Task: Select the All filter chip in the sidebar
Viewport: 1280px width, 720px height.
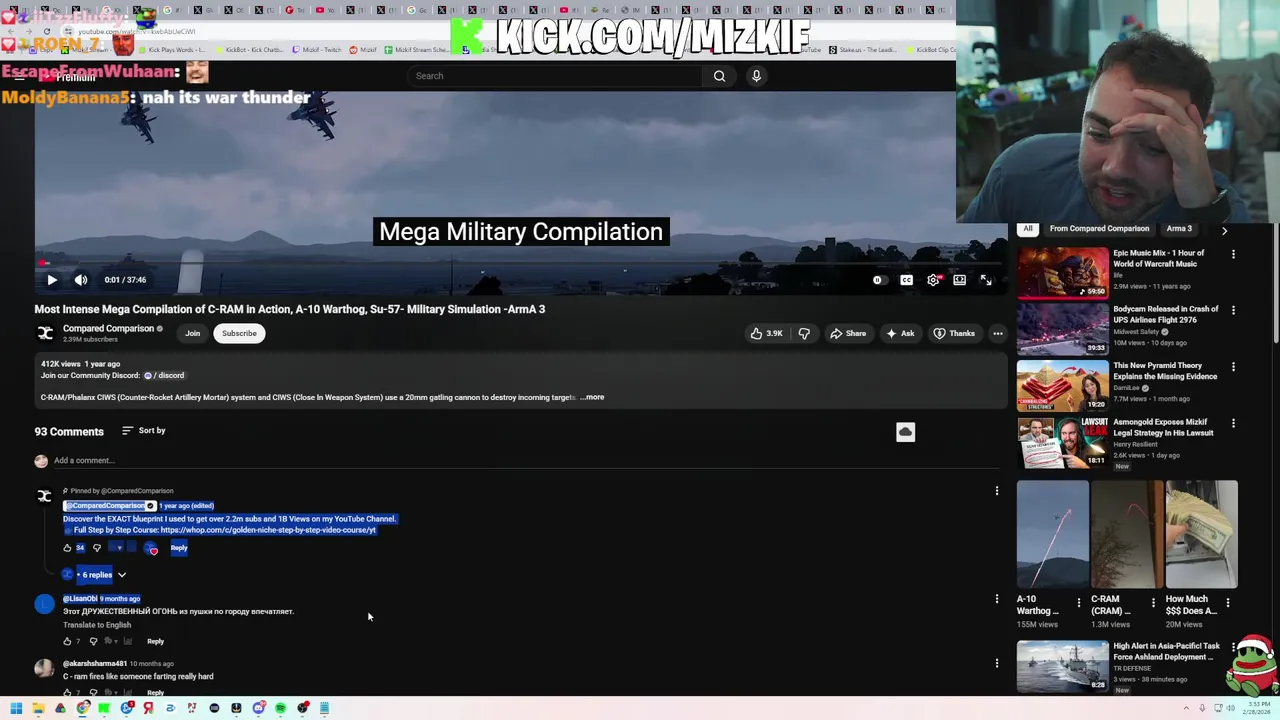Action: pyautogui.click(x=1028, y=229)
